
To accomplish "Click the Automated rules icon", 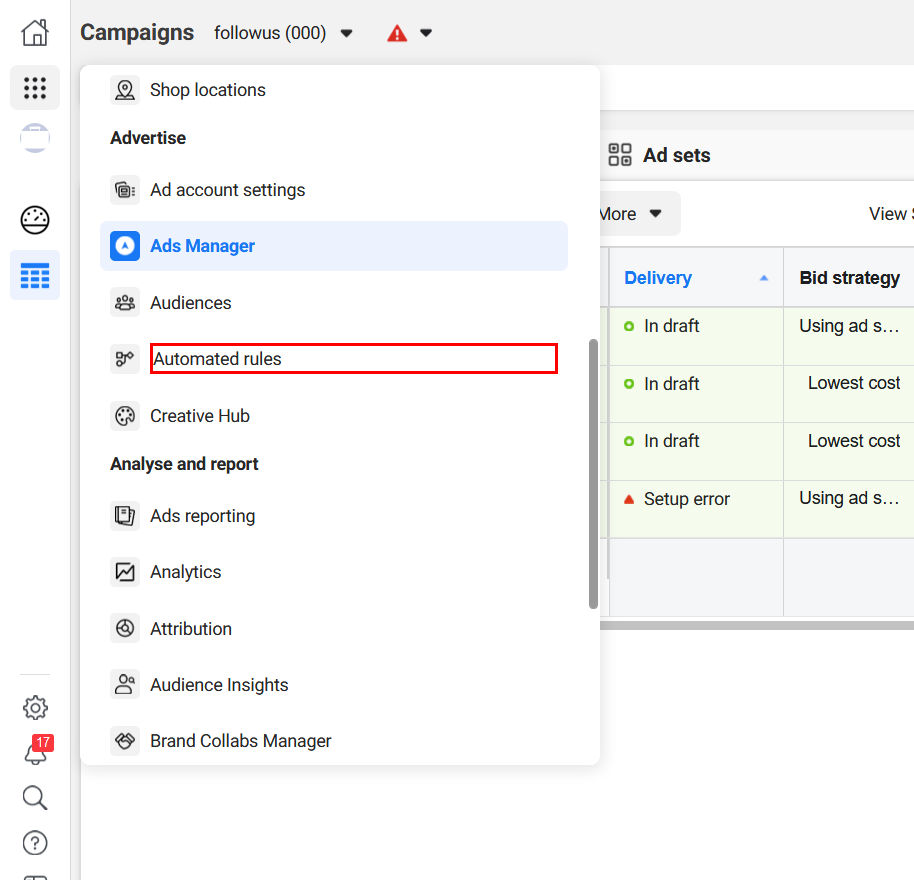I will 125,358.
